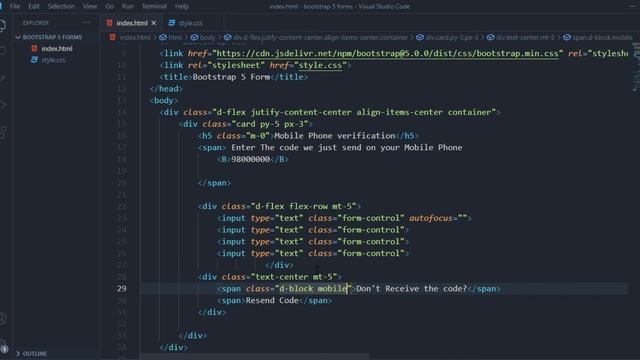Click the body breadcrumb item
Screen dimensions: 640x360
(207, 37)
